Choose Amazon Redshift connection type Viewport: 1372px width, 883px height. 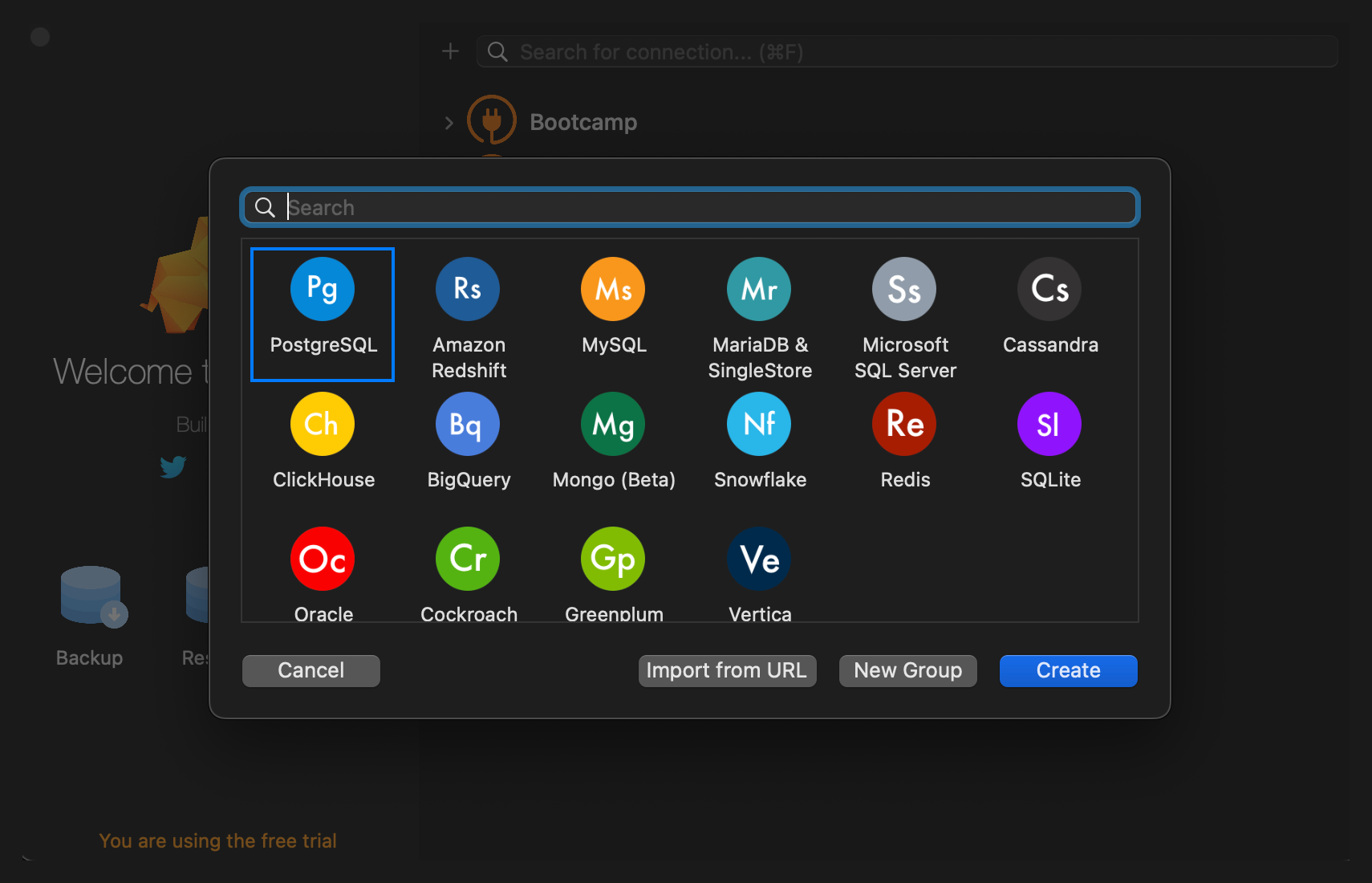468,290
